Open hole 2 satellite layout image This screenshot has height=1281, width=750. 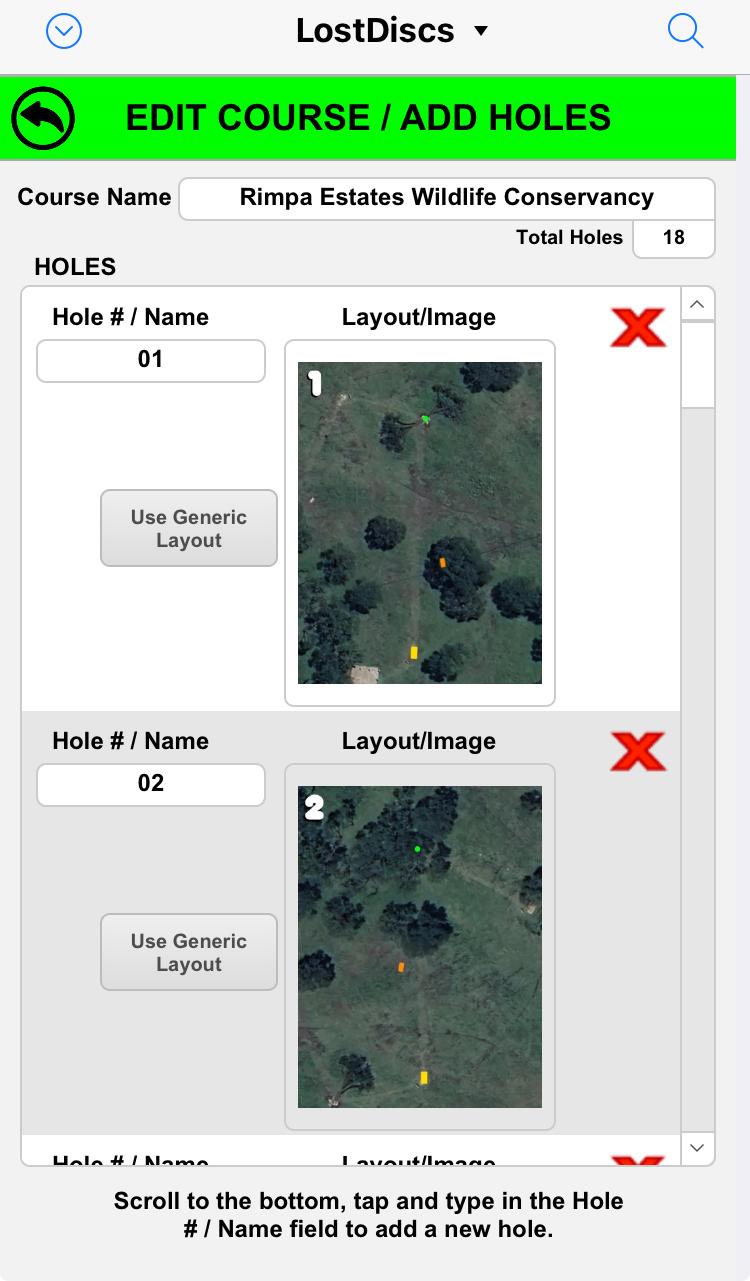[420, 947]
